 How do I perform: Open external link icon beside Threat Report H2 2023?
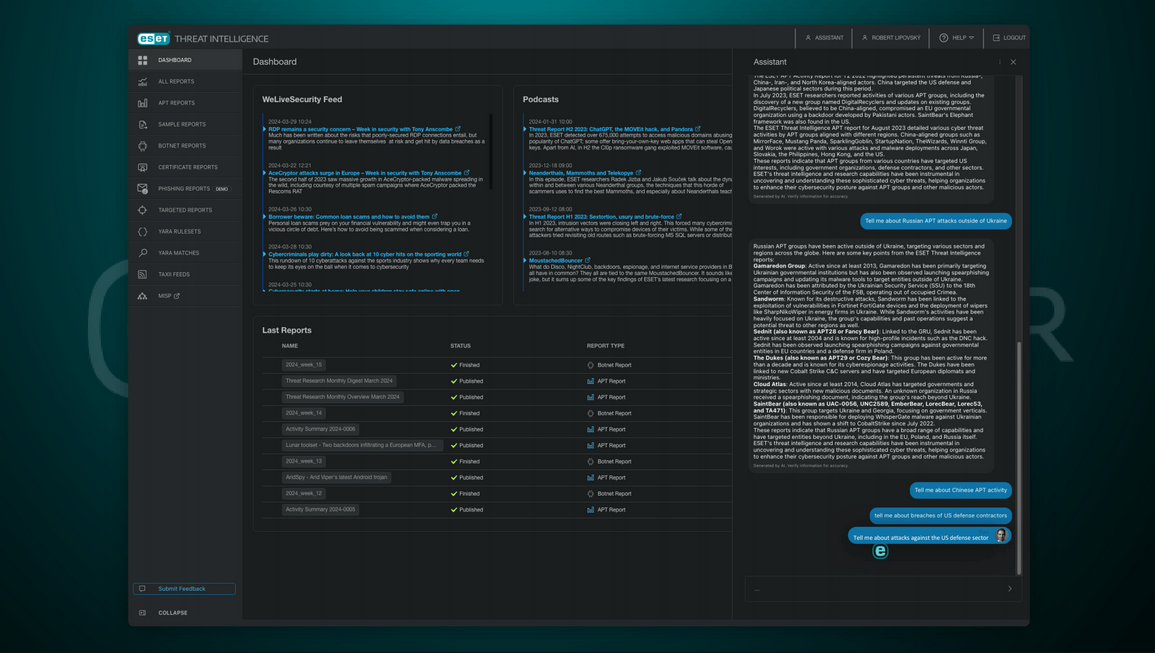click(698, 129)
